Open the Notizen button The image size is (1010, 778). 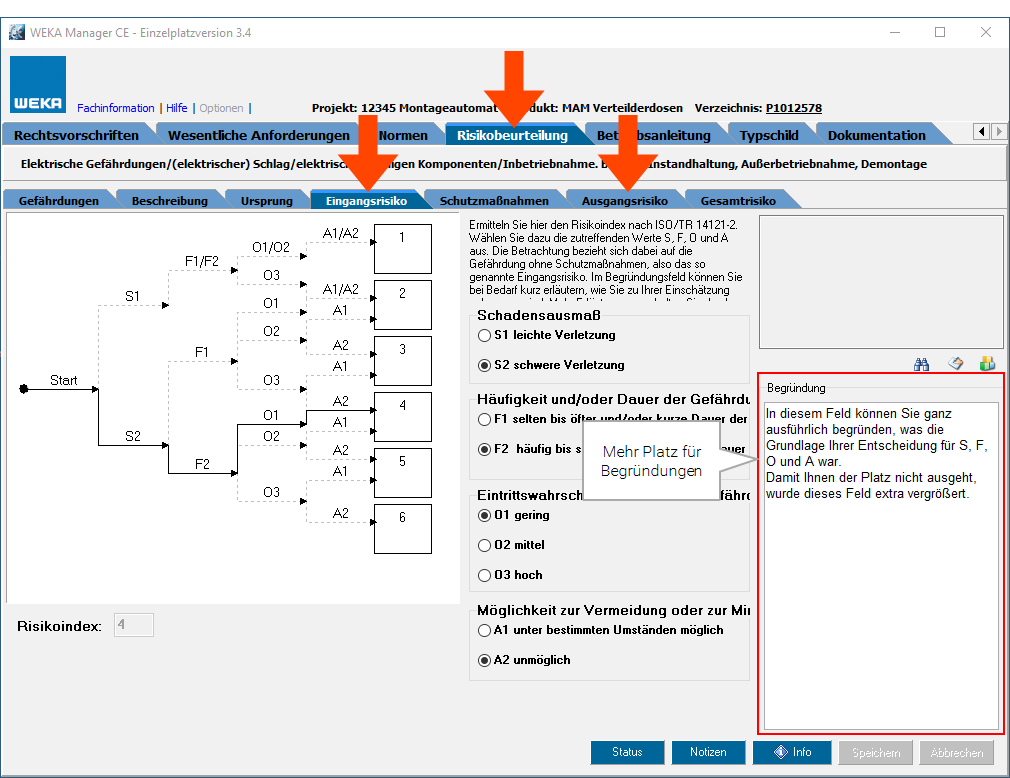707,752
